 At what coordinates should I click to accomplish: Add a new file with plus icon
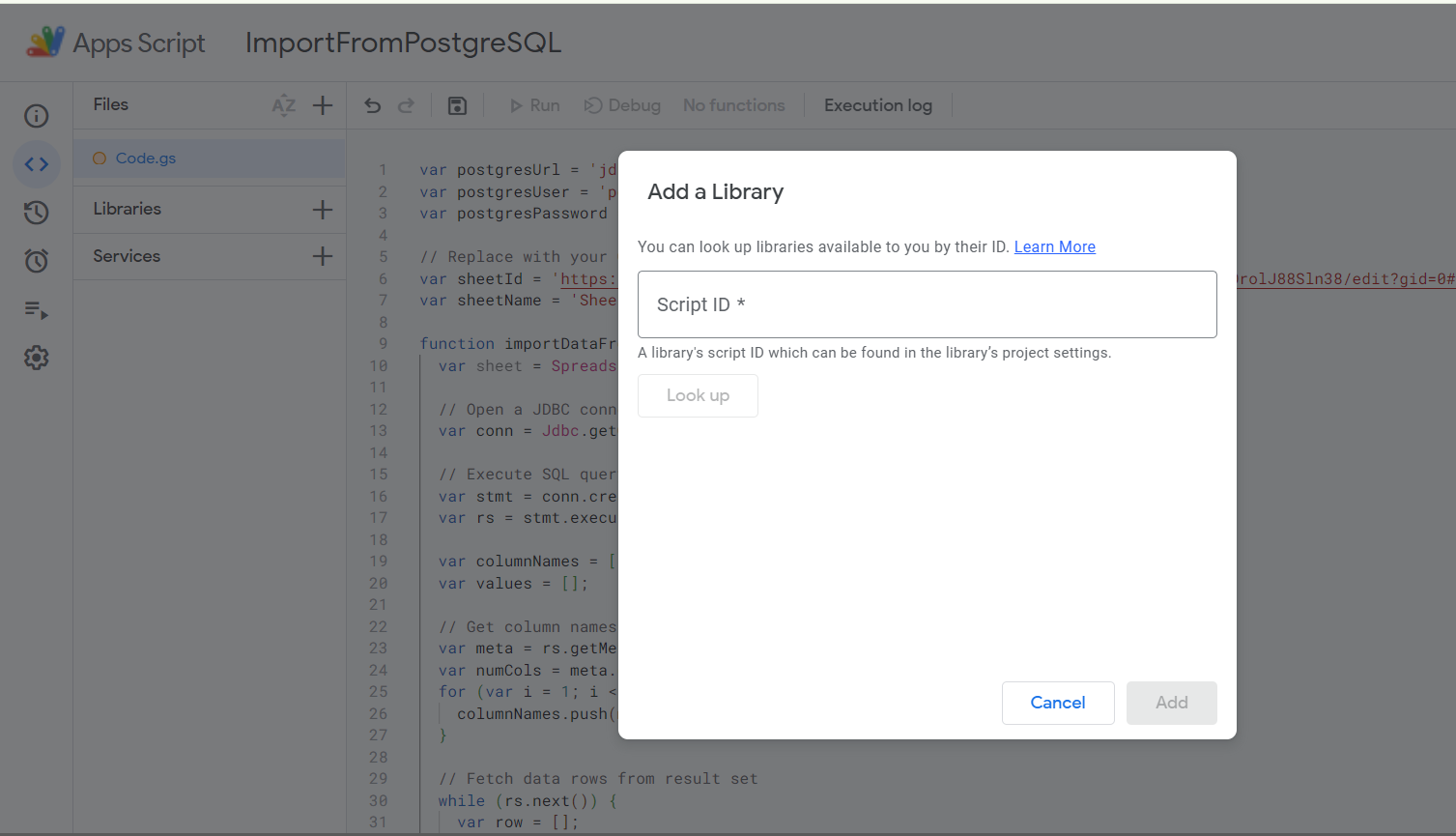click(323, 105)
